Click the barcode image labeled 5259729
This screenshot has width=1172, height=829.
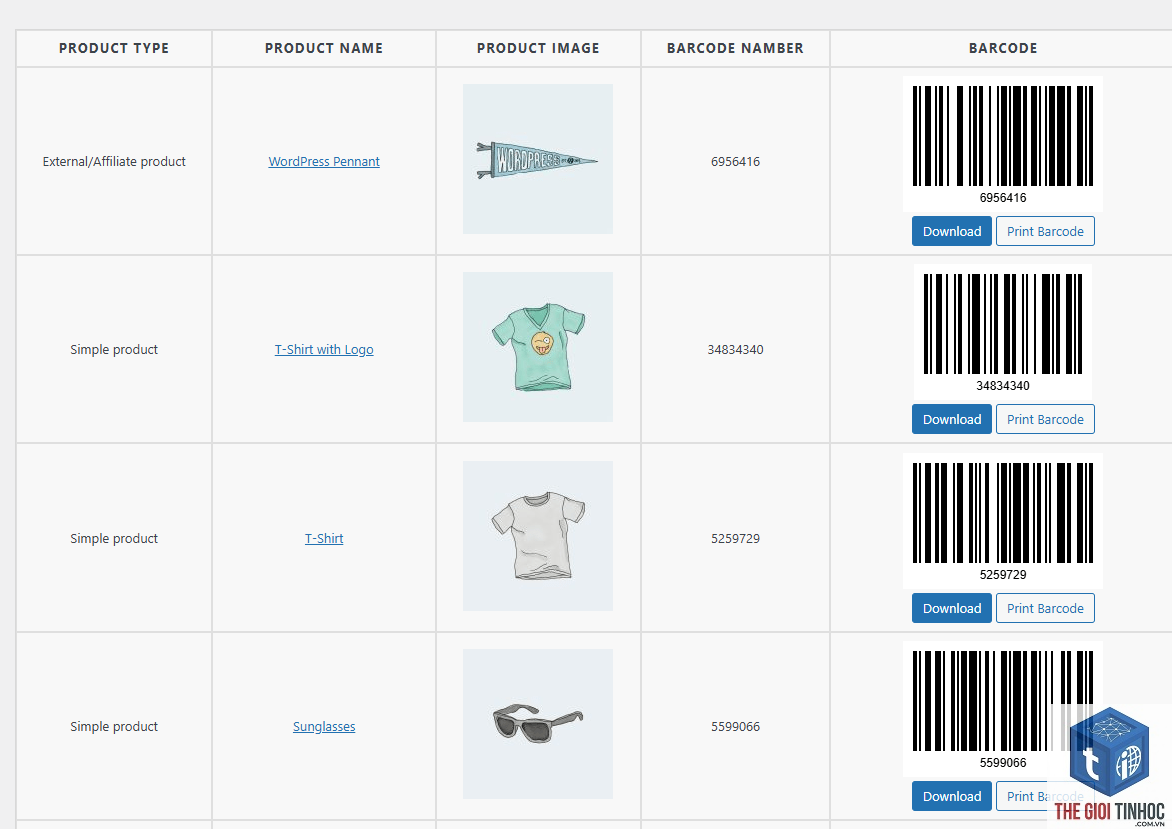pyautogui.click(x=1002, y=520)
